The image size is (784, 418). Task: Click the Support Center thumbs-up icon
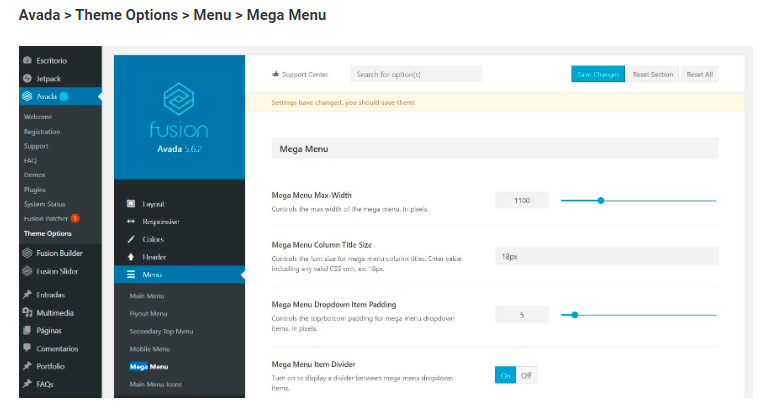coord(276,74)
